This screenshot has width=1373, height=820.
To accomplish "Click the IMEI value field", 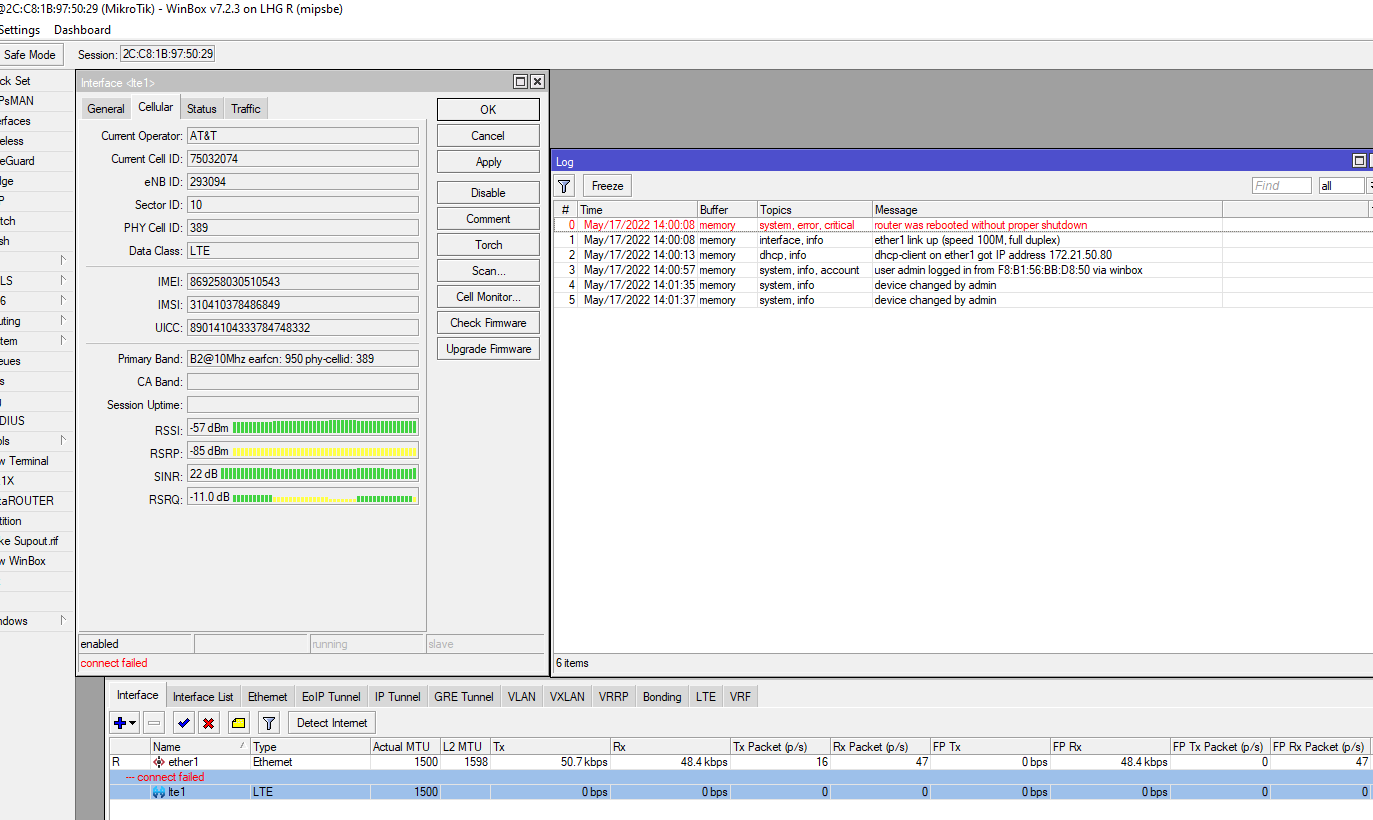I will [x=303, y=282].
